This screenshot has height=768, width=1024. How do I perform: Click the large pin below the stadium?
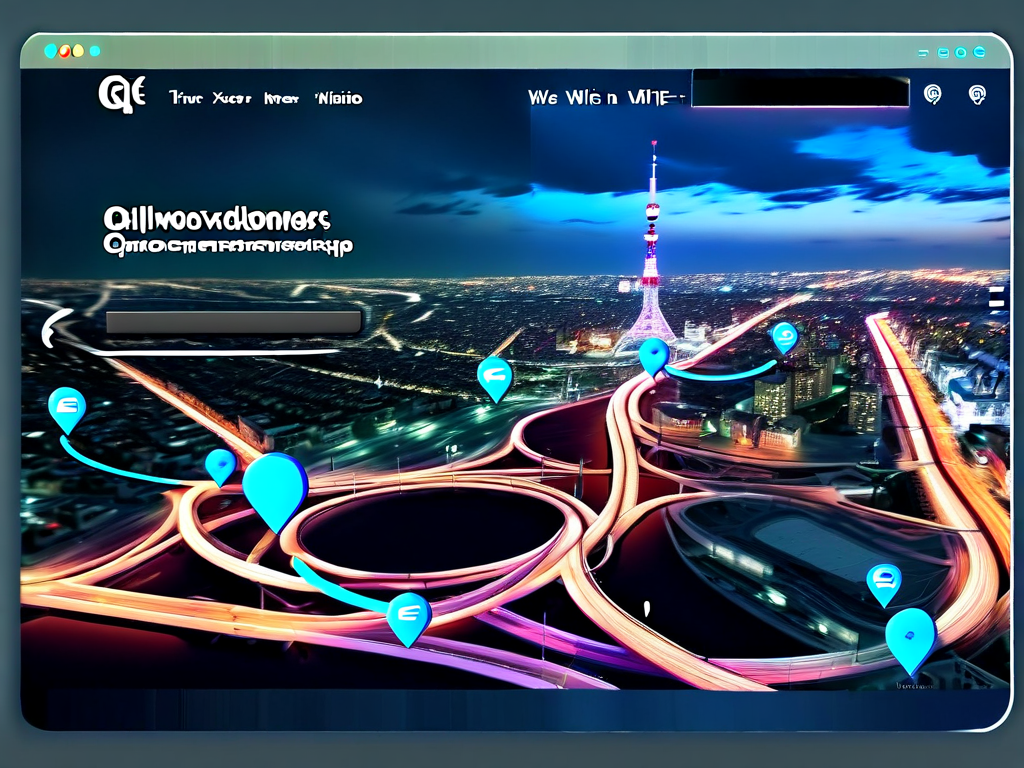point(910,637)
